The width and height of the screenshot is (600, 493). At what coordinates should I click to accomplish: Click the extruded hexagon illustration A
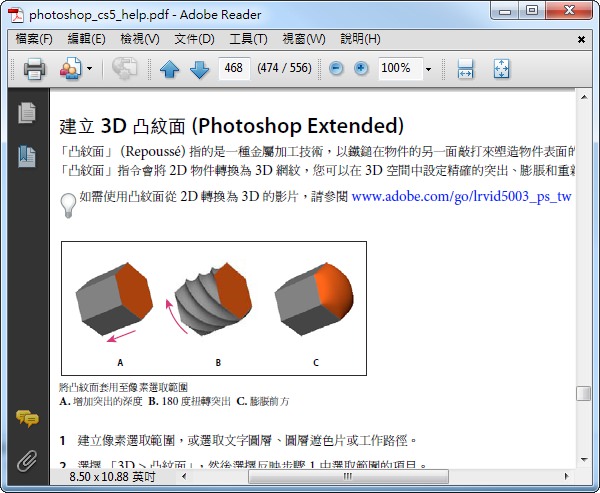114,299
